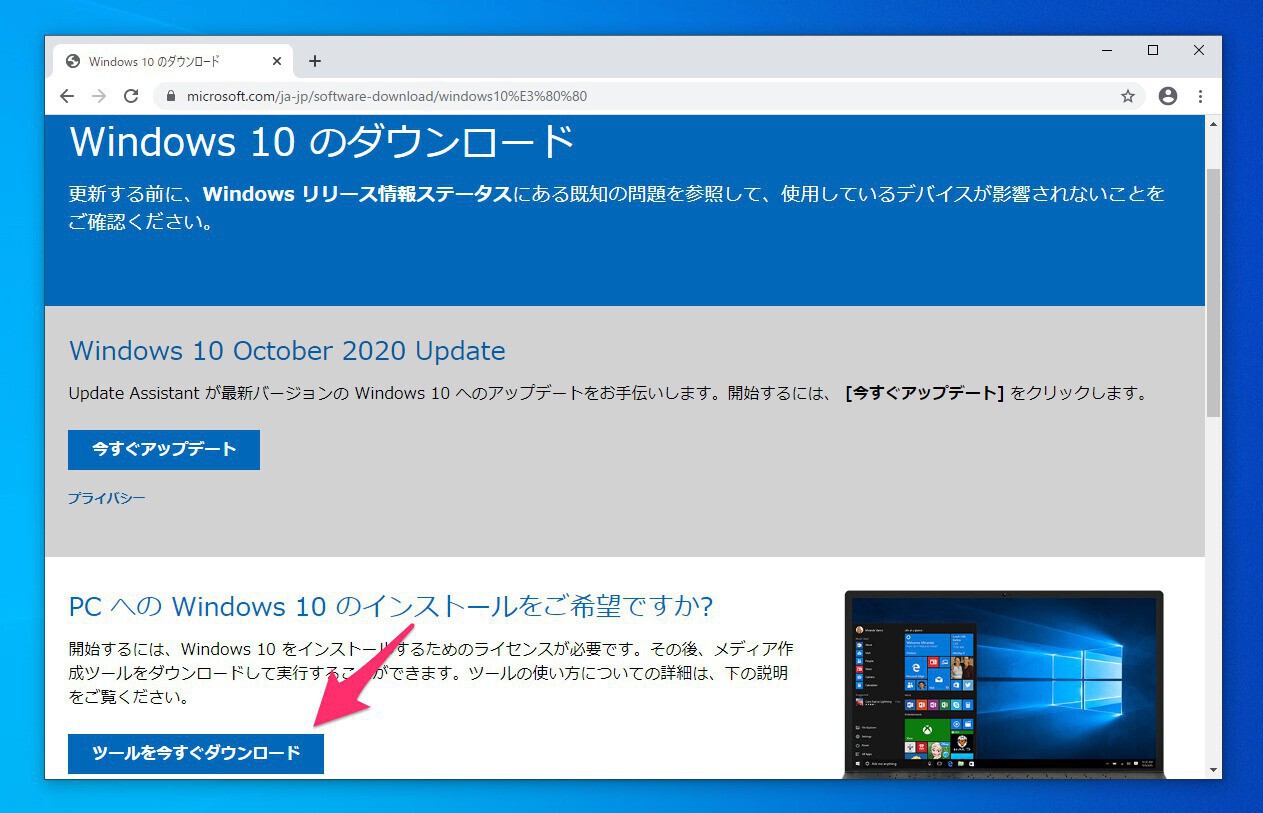The width and height of the screenshot is (1263, 813).
Task: Bookmark this page with the star icon
Action: point(1128,96)
